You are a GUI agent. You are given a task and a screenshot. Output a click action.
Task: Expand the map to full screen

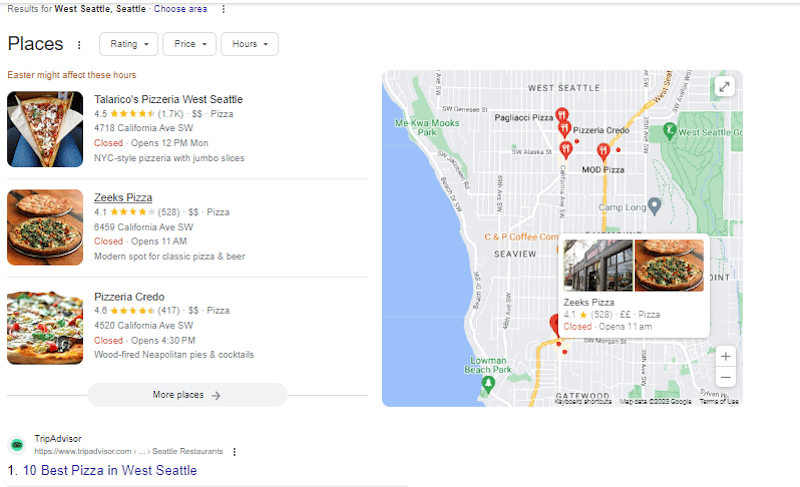725,87
